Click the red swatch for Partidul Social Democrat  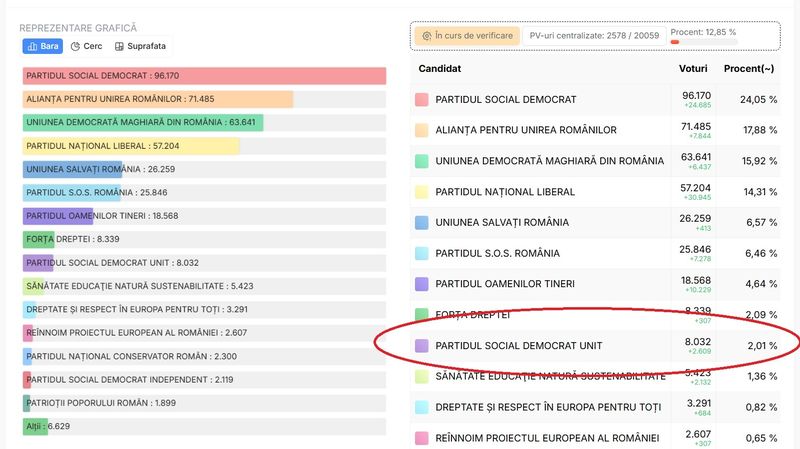pyautogui.click(x=421, y=100)
